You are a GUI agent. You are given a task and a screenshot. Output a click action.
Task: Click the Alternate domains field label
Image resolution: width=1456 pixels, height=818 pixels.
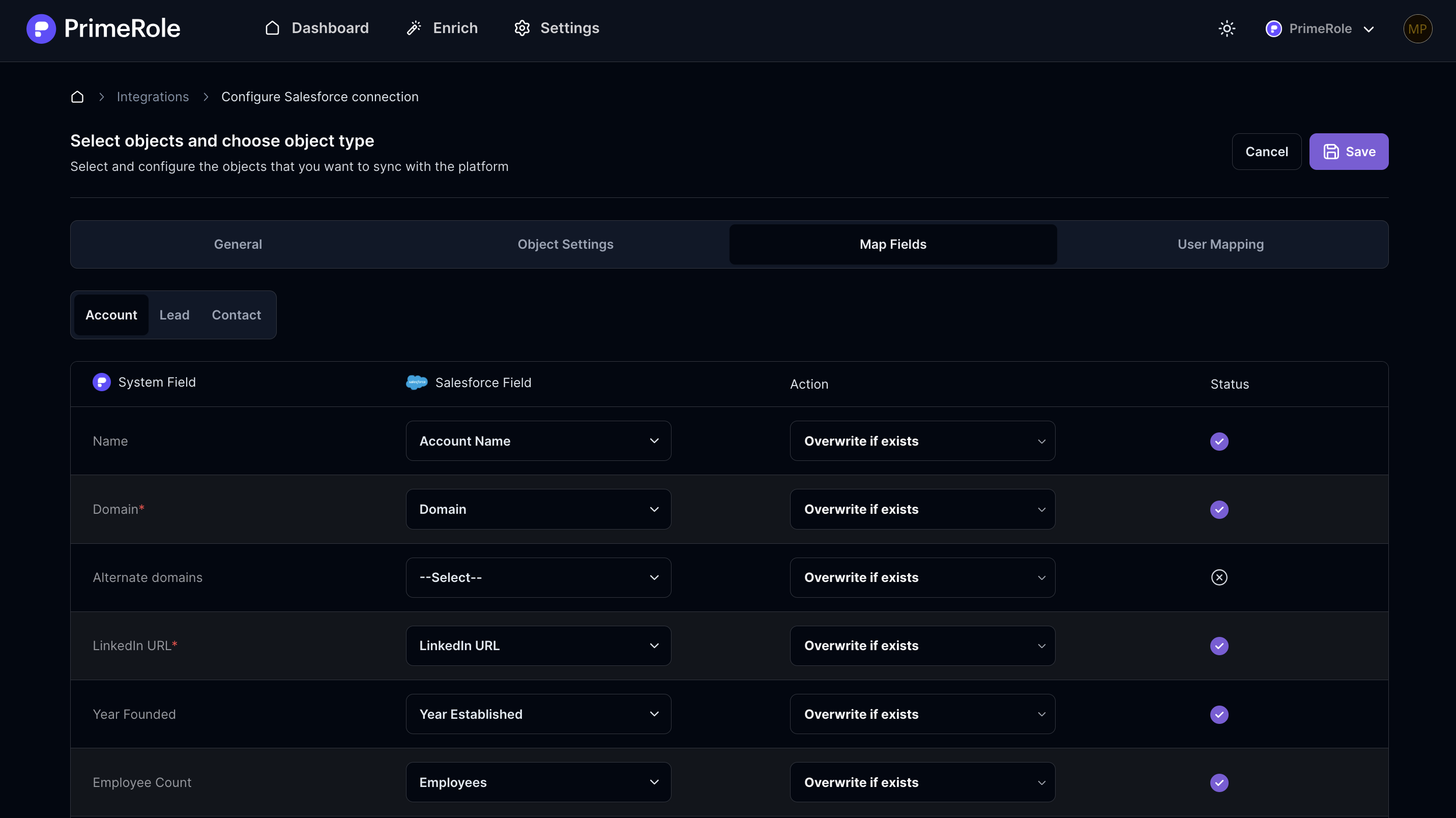(x=148, y=577)
